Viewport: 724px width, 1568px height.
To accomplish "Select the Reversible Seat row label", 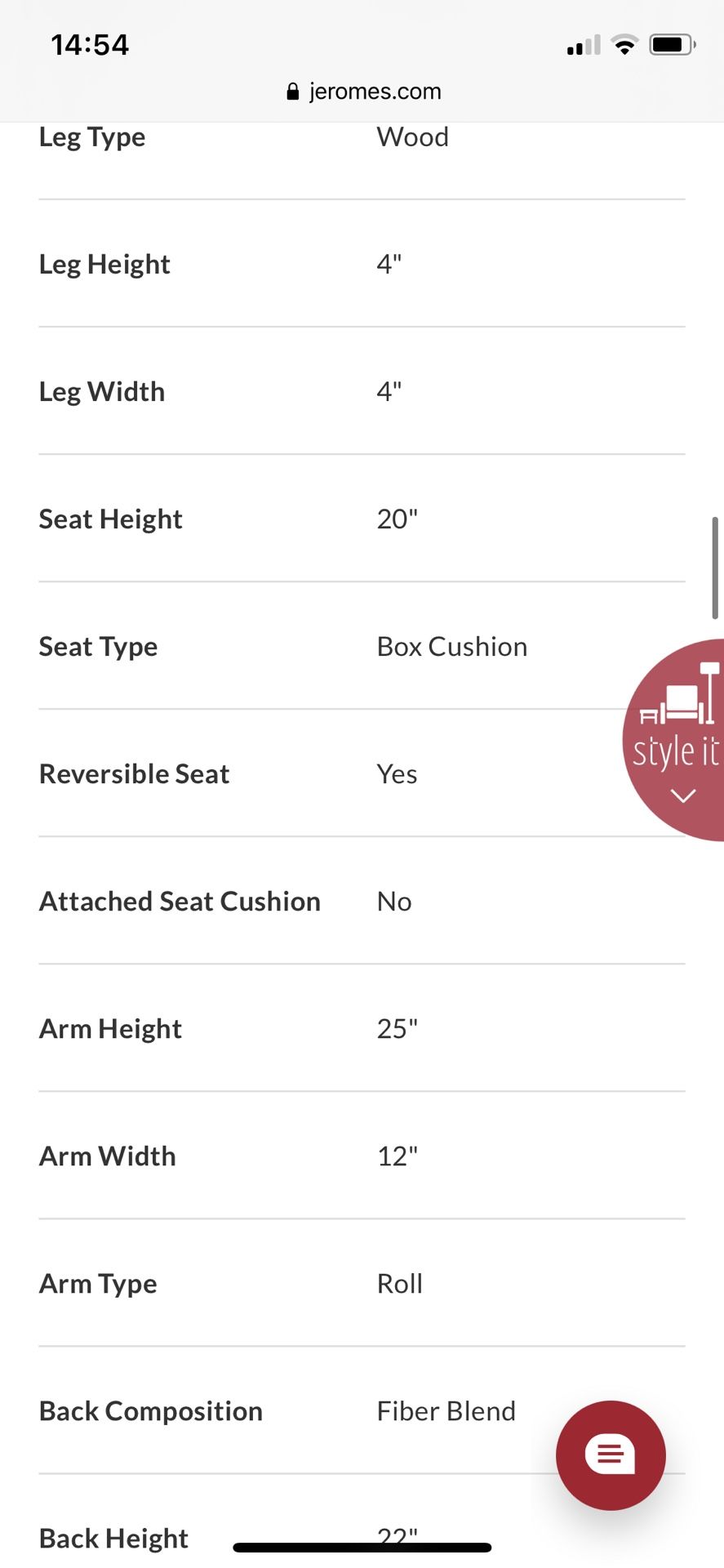I will (x=135, y=774).
